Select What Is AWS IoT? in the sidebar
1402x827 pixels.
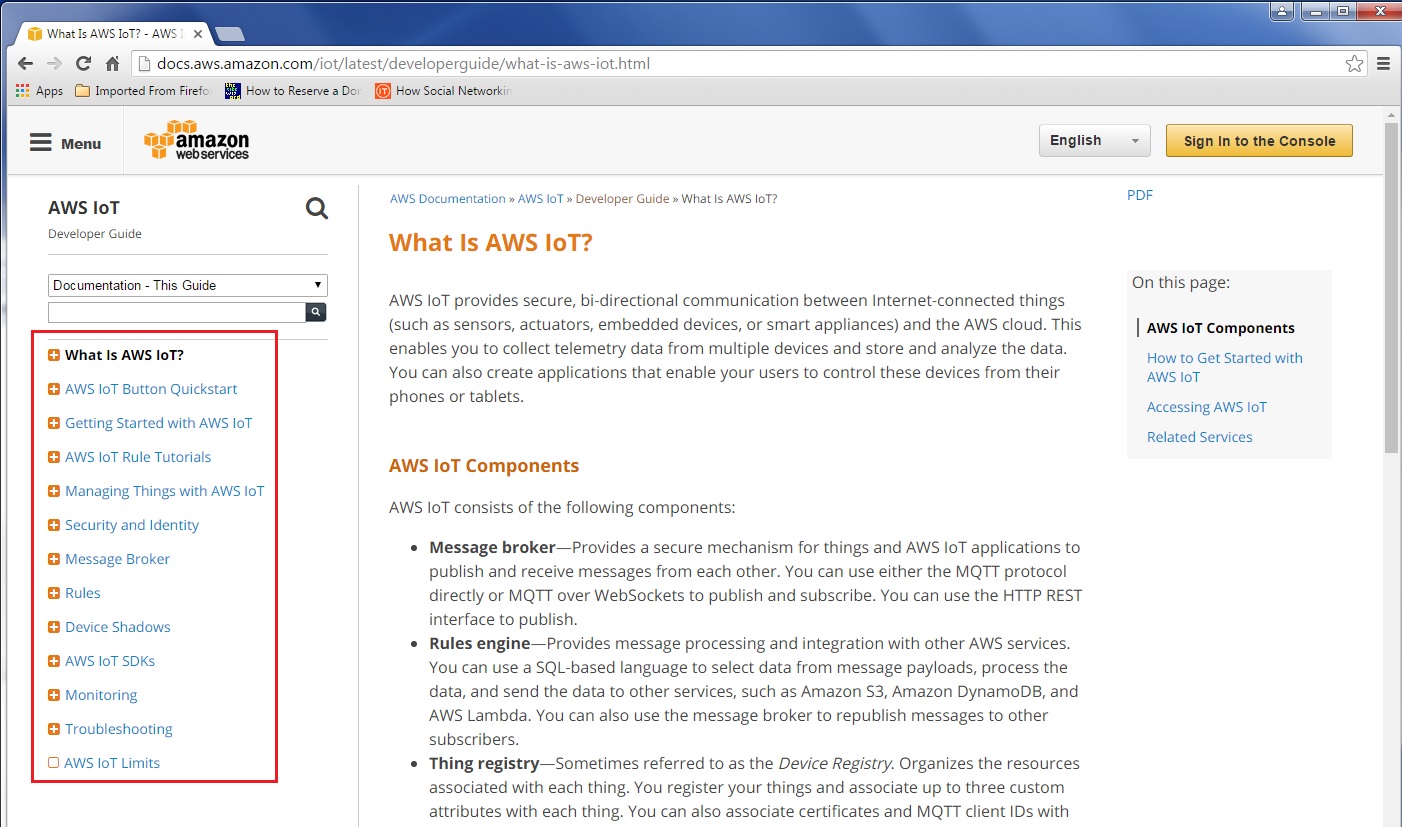pos(124,355)
